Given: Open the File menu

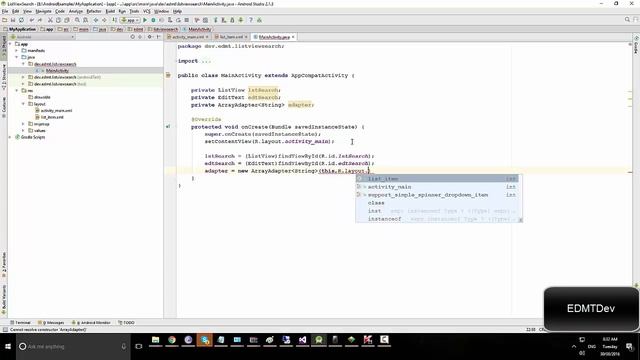Looking at the screenshot, I should [5, 11].
